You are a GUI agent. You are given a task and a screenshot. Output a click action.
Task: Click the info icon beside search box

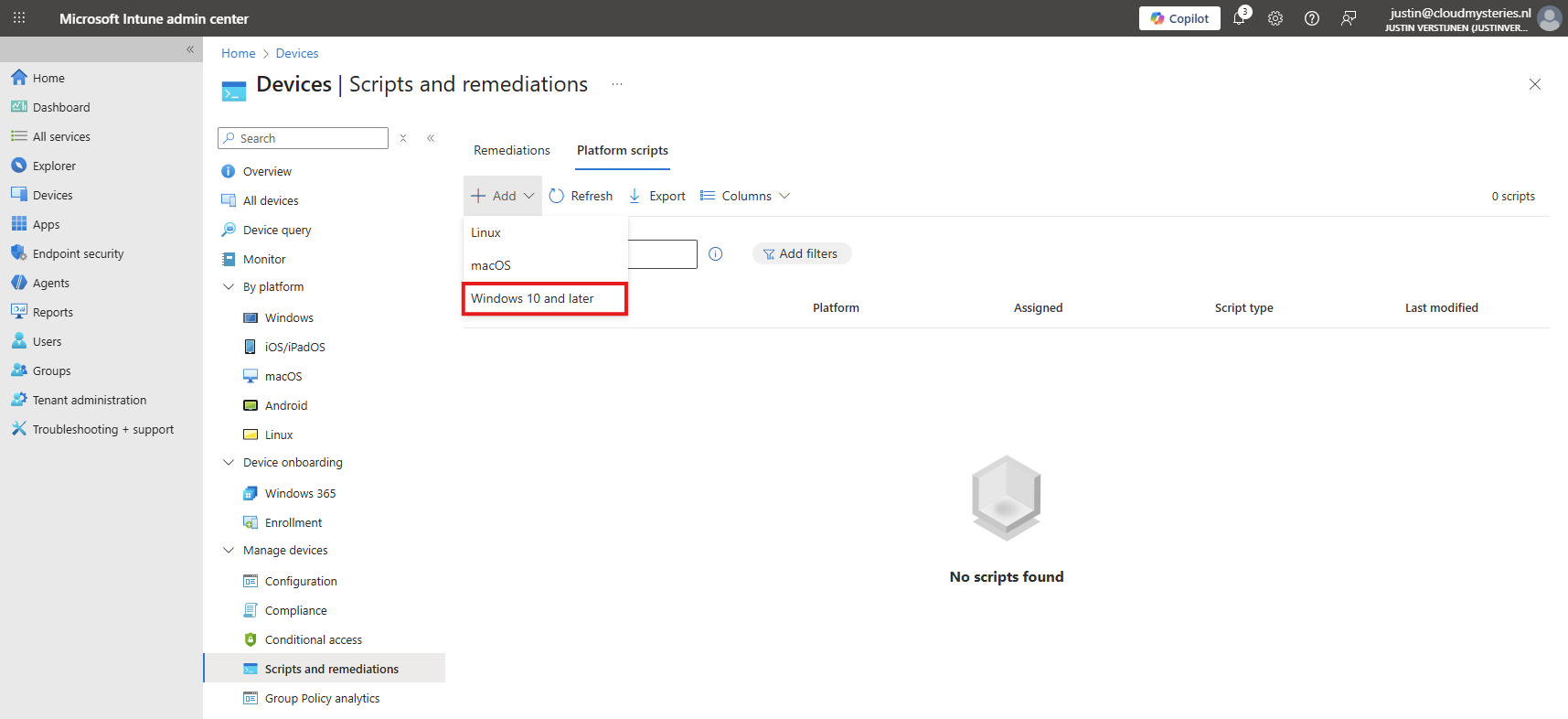(x=716, y=254)
